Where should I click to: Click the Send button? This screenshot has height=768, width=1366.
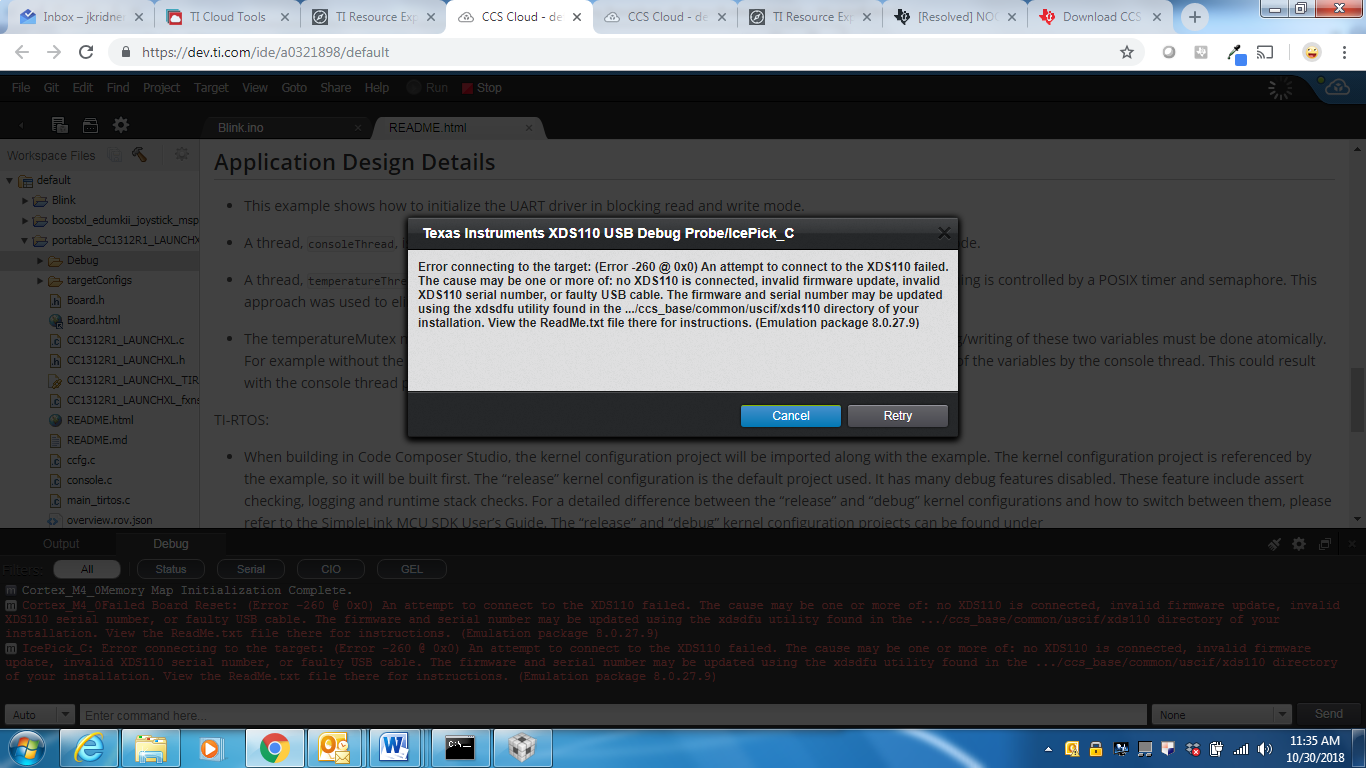[x=1328, y=714]
